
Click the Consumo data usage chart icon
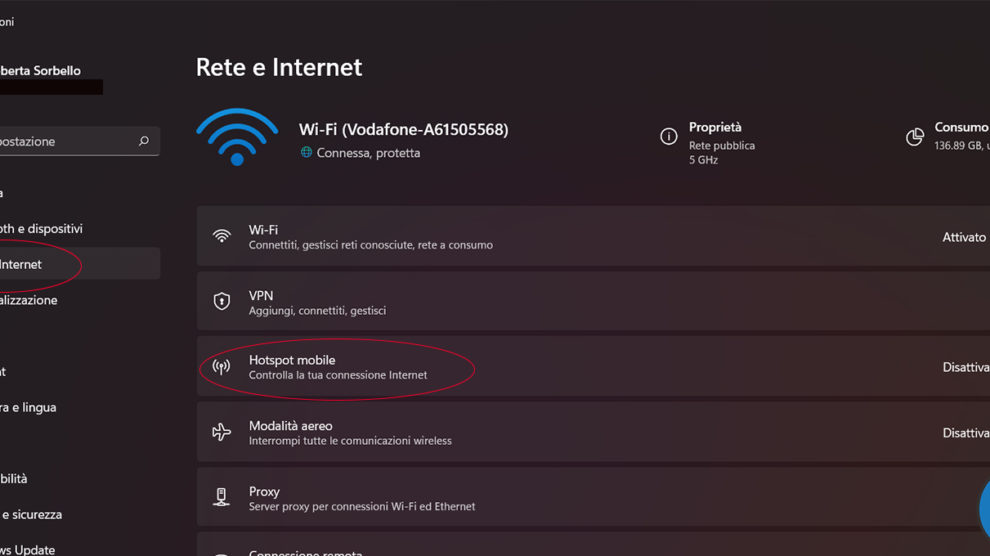[914, 137]
